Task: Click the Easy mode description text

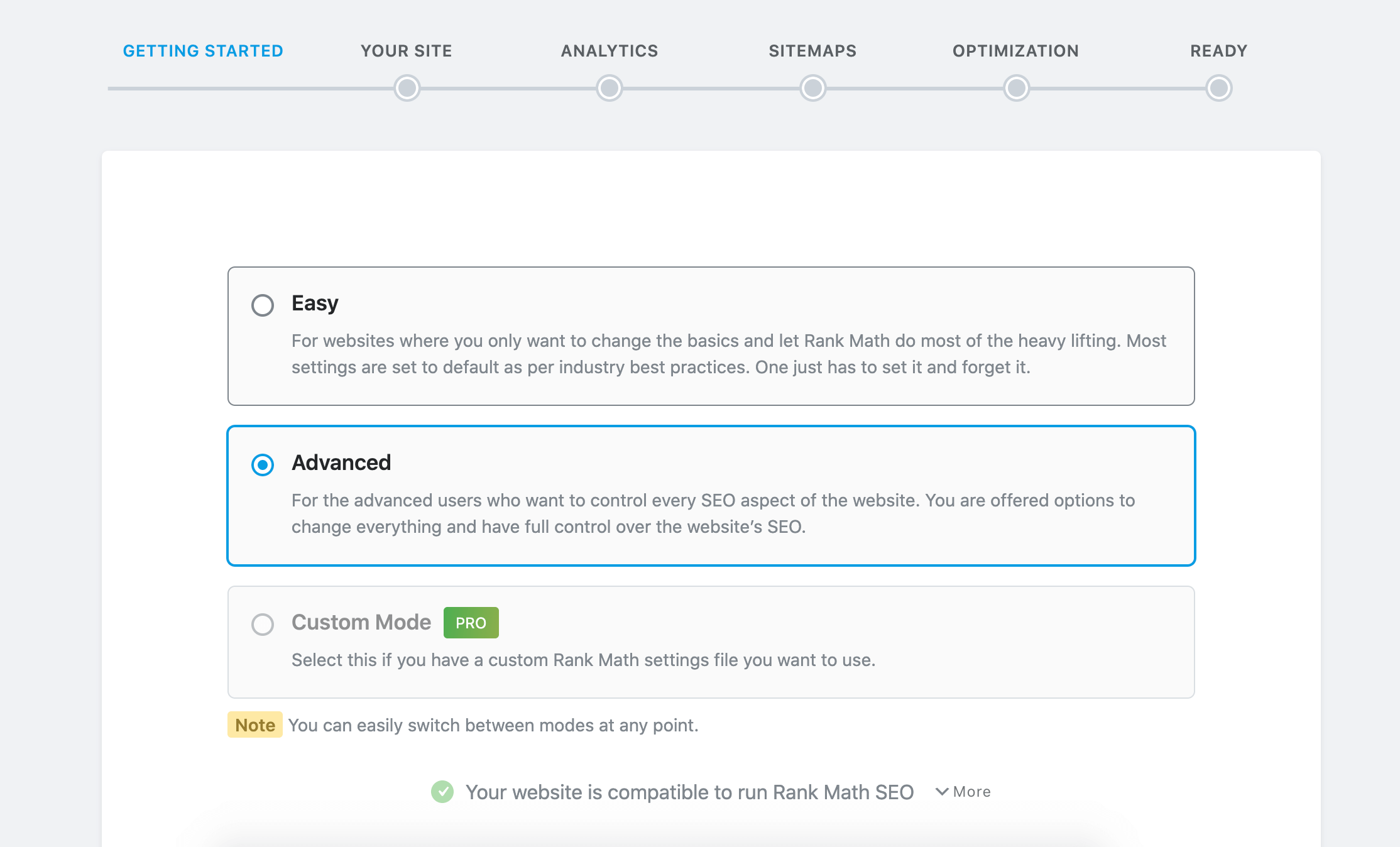Action: (x=729, y=354)
